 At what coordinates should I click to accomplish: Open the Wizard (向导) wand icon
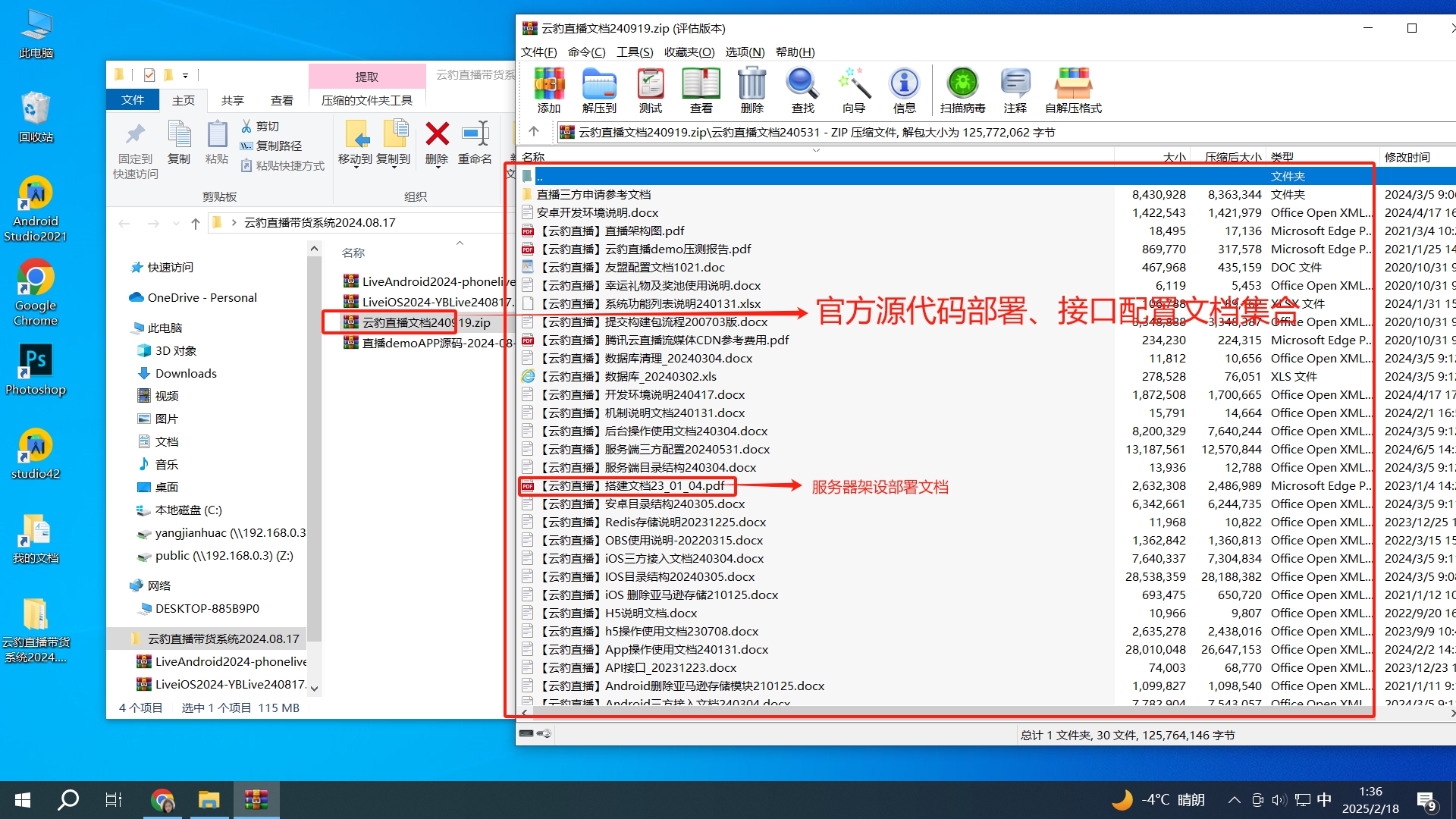coord(853,90)
